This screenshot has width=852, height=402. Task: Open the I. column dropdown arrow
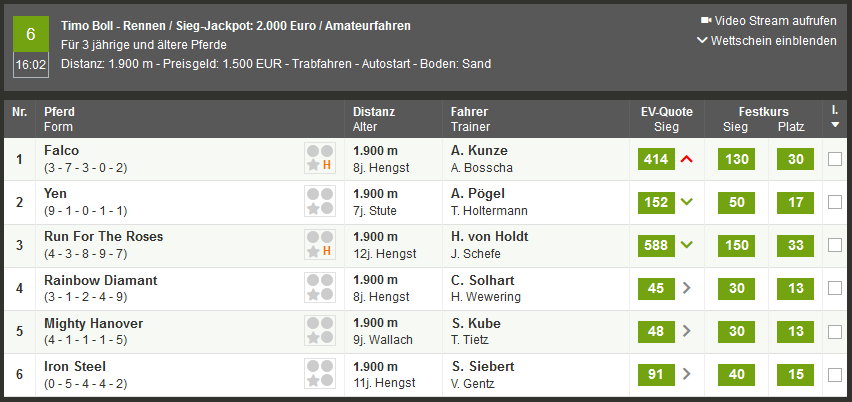pos(835,125)
